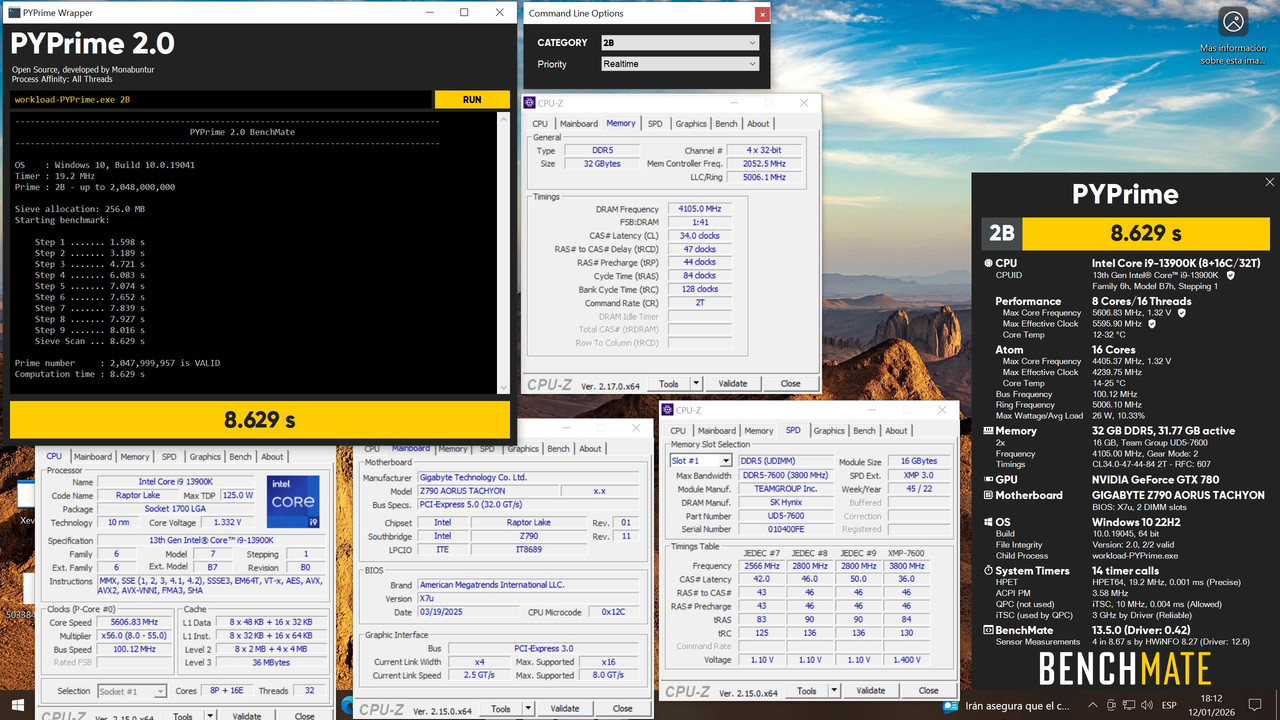Click the CPU chip icon in BenchMate panel

(x=988, y=263)
